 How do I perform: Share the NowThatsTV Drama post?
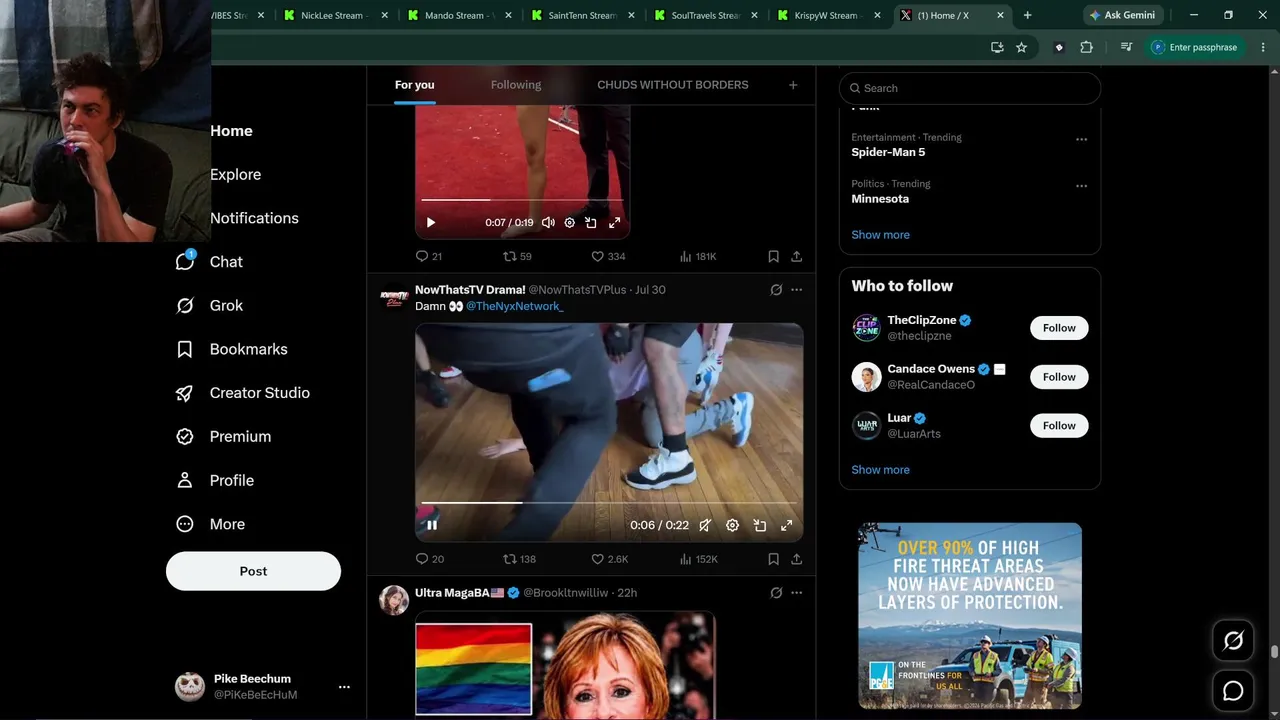[796, 559]
